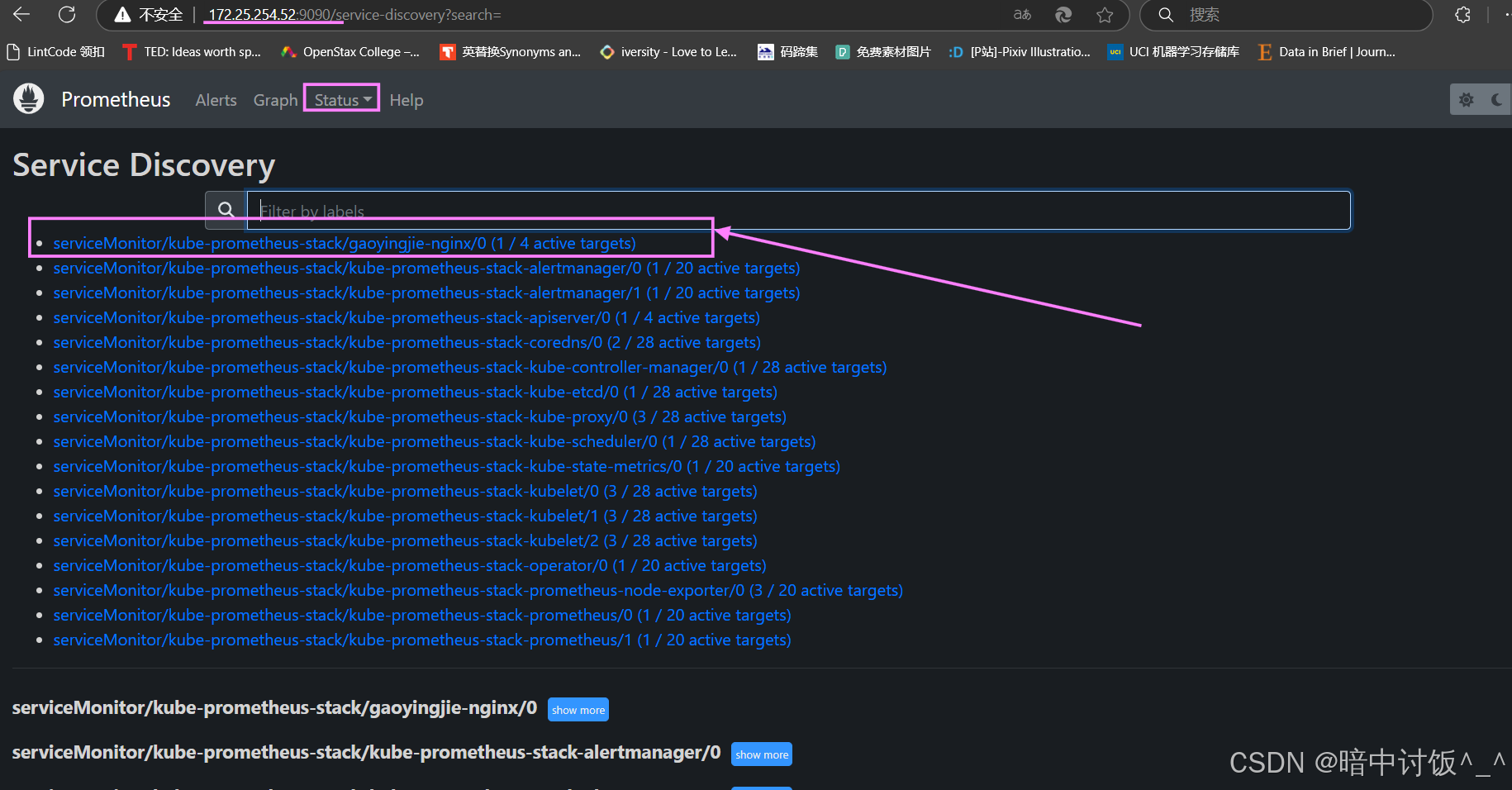Open the UCI 机器学习存储库 bookmark
The width and height of the screenshot is (1512, 790).
coord(1174,52)
